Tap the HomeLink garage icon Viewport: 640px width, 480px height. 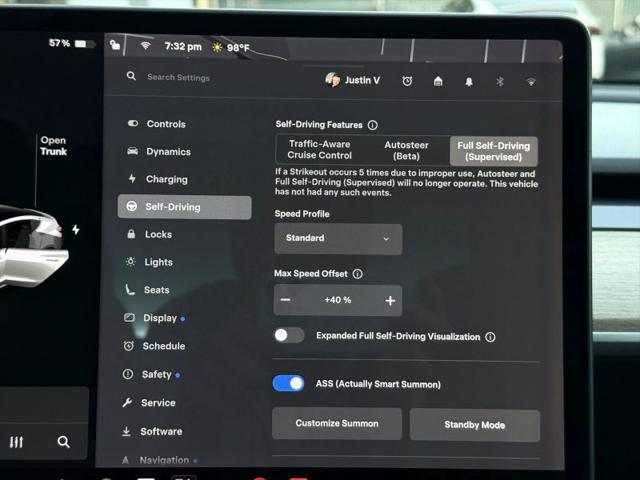[x=438, y=81]
